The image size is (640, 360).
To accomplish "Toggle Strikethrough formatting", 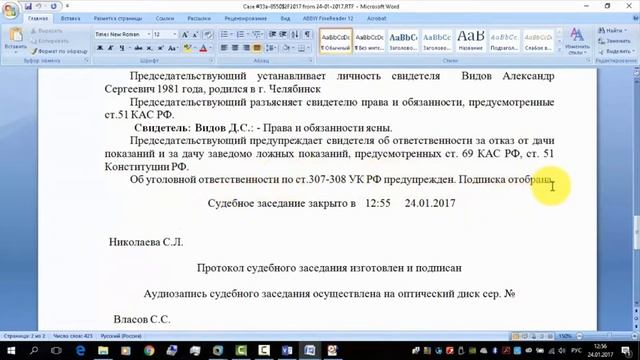I will pyautogui.click(x=138, y=48).
